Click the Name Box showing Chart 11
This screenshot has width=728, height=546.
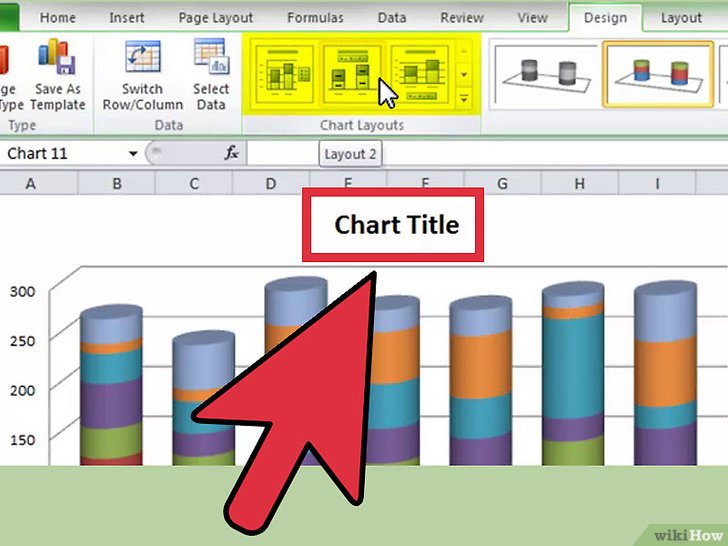(63, 153)
